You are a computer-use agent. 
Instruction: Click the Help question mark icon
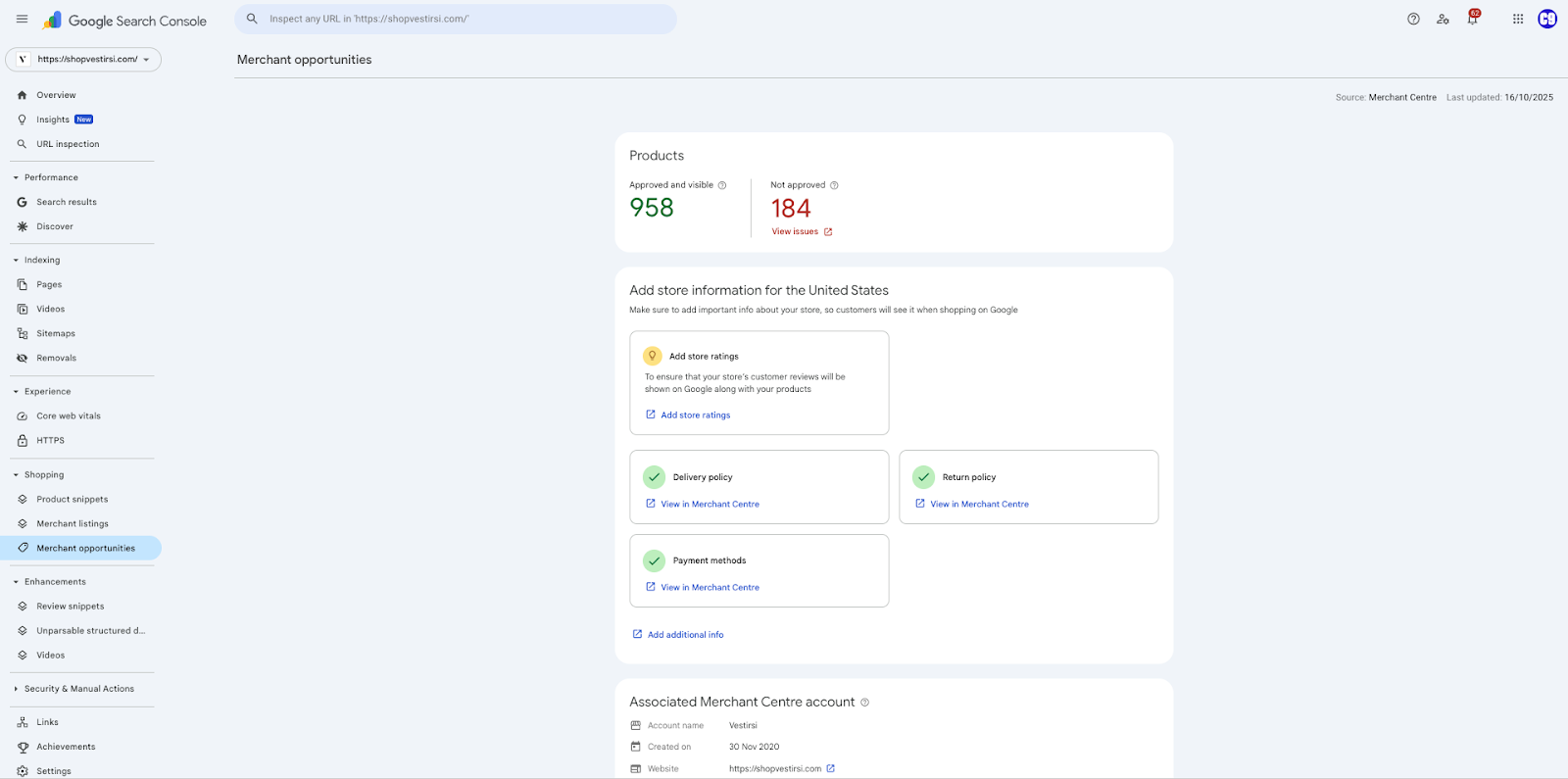click(x=1413, y=19)
